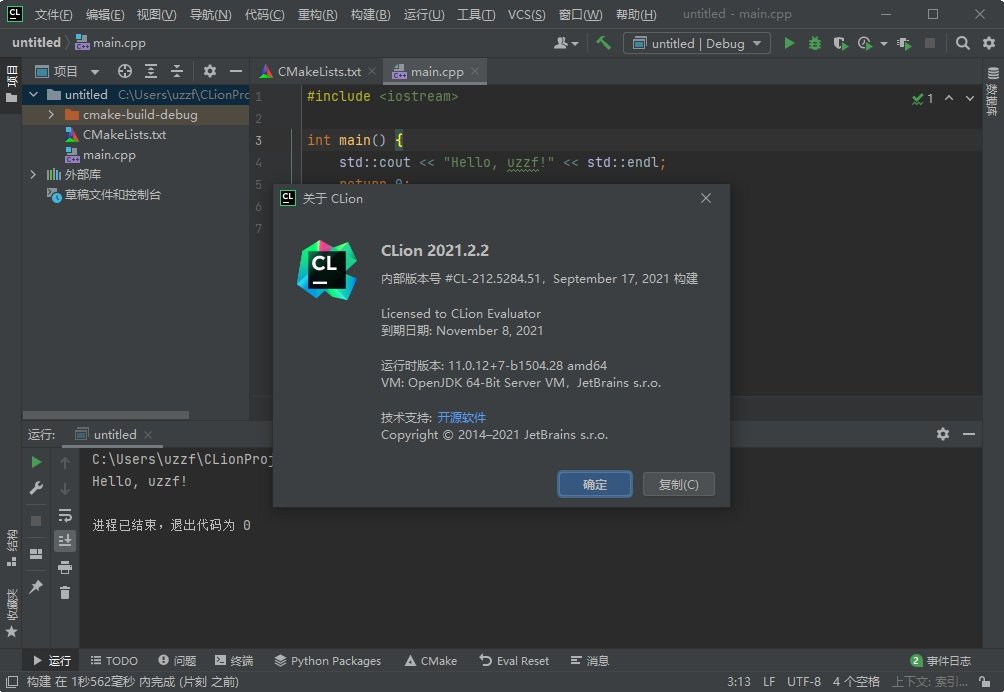The width and height of the screenshot is (1004, 692).
Task: Open run configuration dropdown untitled | Debug
Action: pyautogui.click(x=697, y=43)
